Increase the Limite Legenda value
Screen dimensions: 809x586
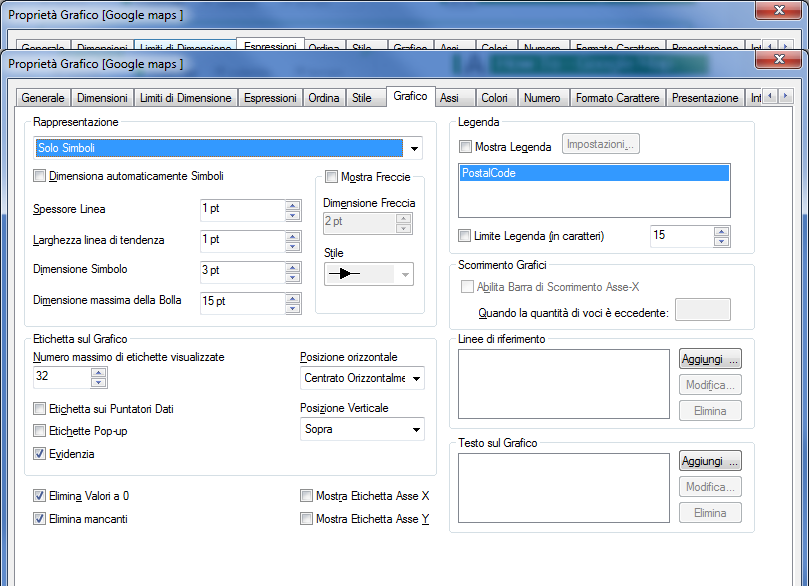coord(722,232)
